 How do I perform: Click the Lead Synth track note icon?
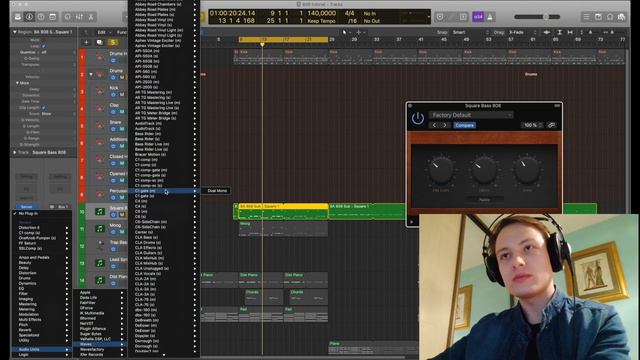tap(100, 263)
